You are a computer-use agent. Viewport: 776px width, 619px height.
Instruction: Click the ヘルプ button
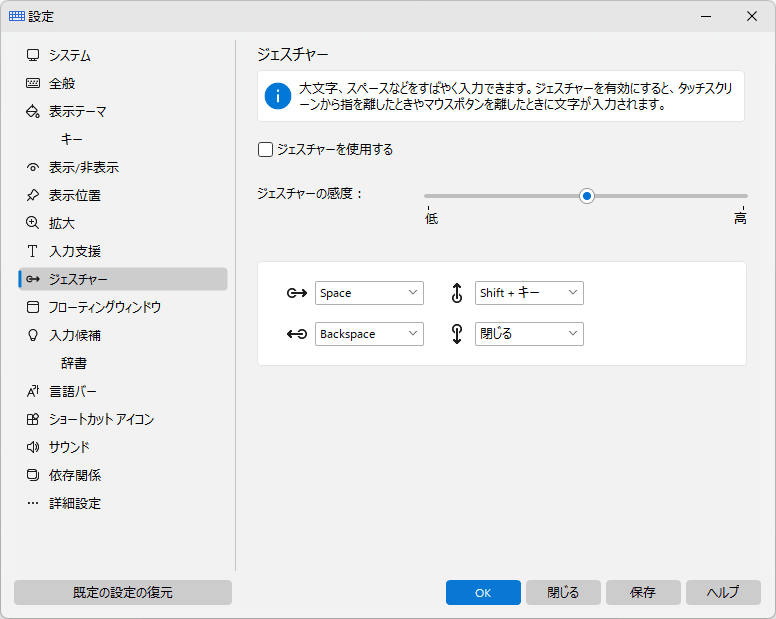723,592
